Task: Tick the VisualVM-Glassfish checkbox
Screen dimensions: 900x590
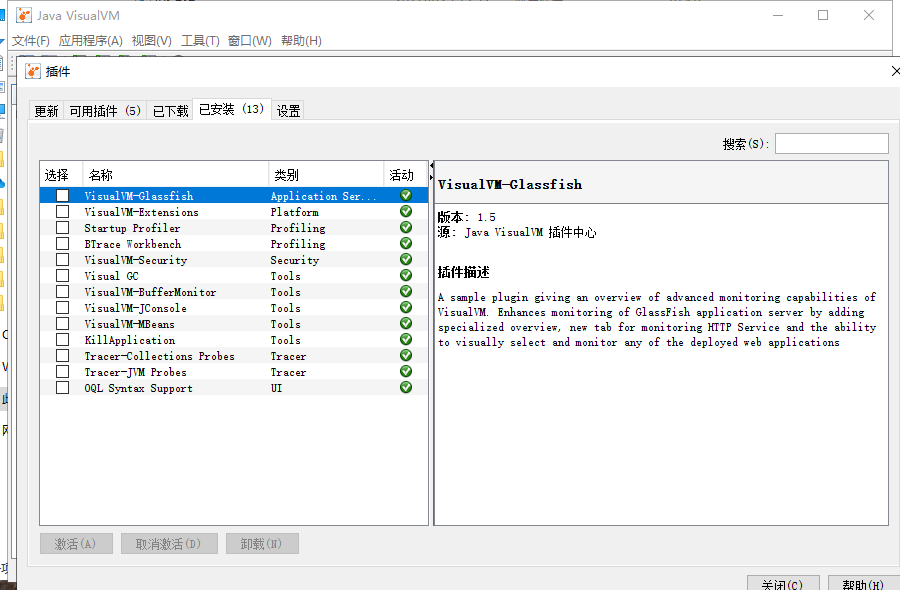Action: 63,196
